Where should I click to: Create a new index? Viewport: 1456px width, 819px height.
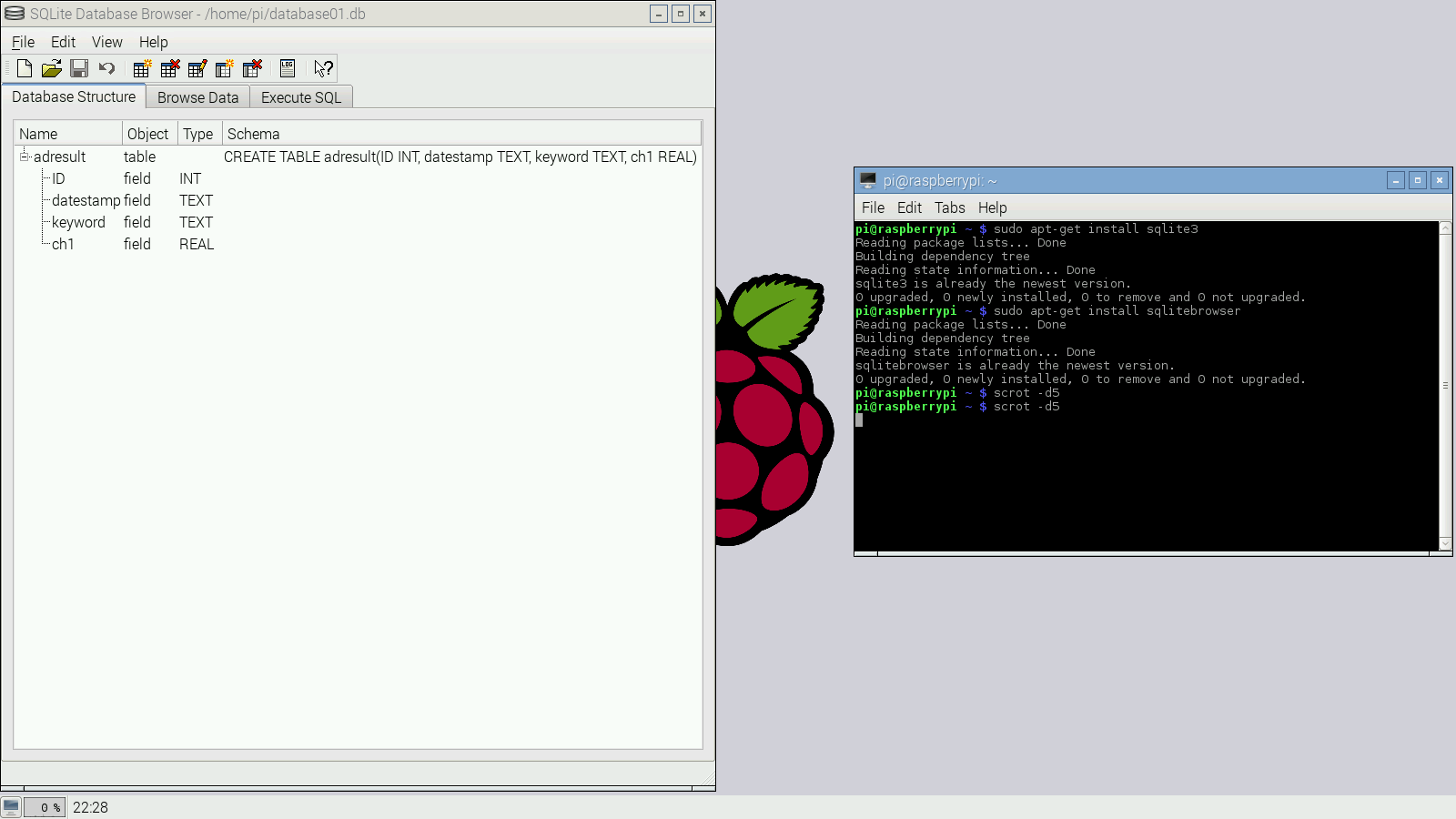[x=224, y=68]
